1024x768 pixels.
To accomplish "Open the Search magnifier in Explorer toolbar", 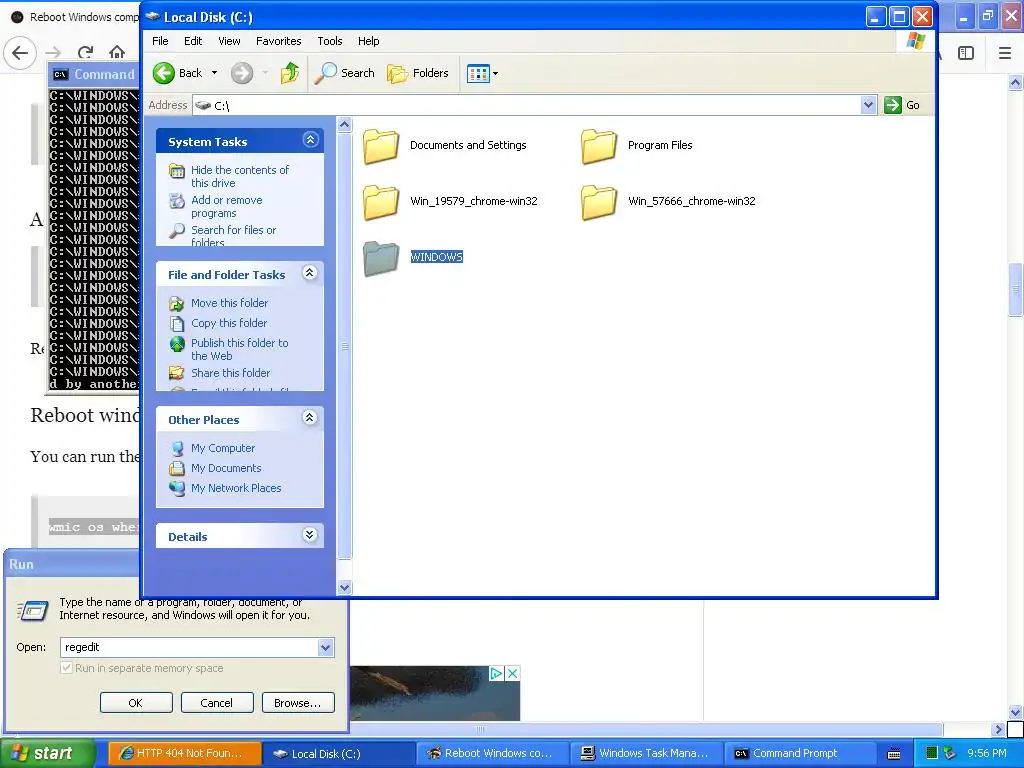I will pyautogui.click(x=325, y=73).
